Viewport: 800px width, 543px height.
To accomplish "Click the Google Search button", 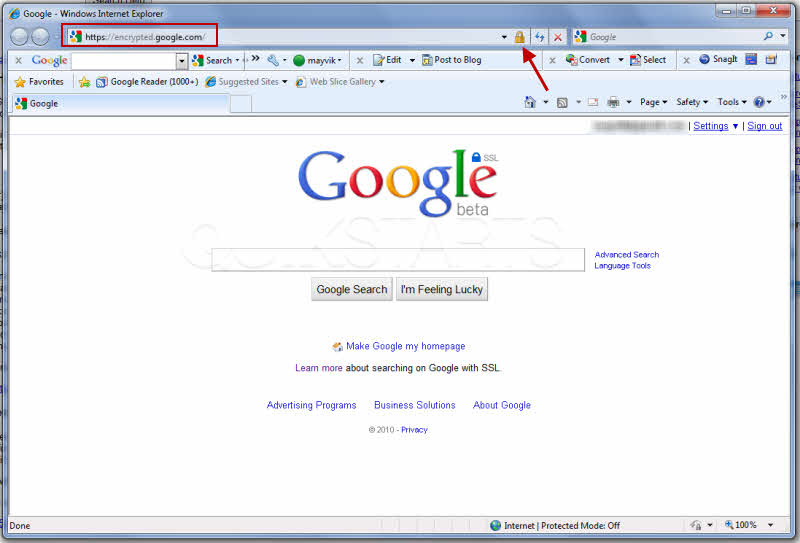I will pyautogui.click(x=352, y=289).
